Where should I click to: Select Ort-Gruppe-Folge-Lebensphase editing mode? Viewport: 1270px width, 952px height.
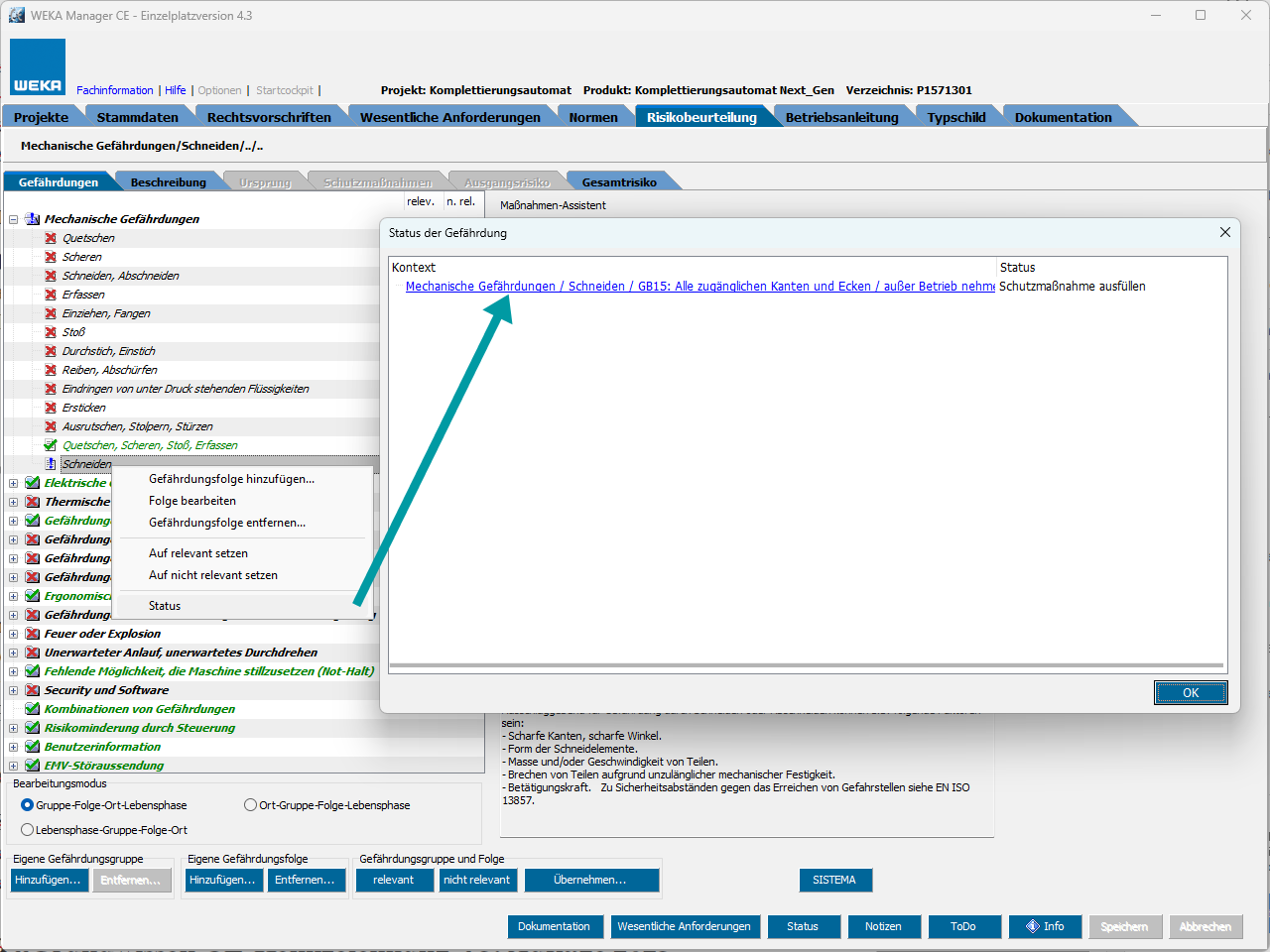(251, 805)
